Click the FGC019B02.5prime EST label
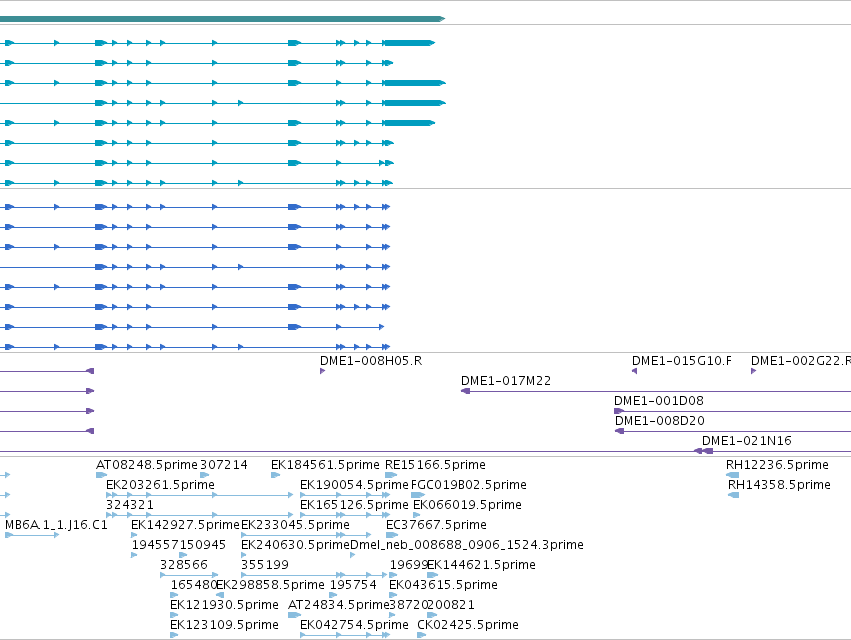 469,485
